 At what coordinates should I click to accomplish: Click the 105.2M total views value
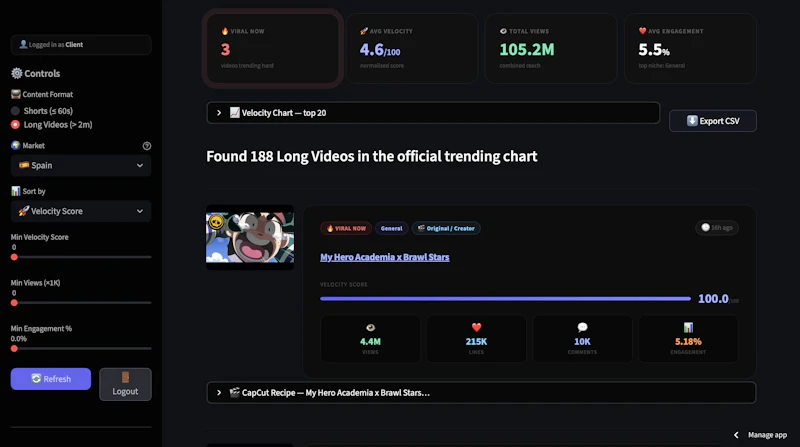(527, 49)
